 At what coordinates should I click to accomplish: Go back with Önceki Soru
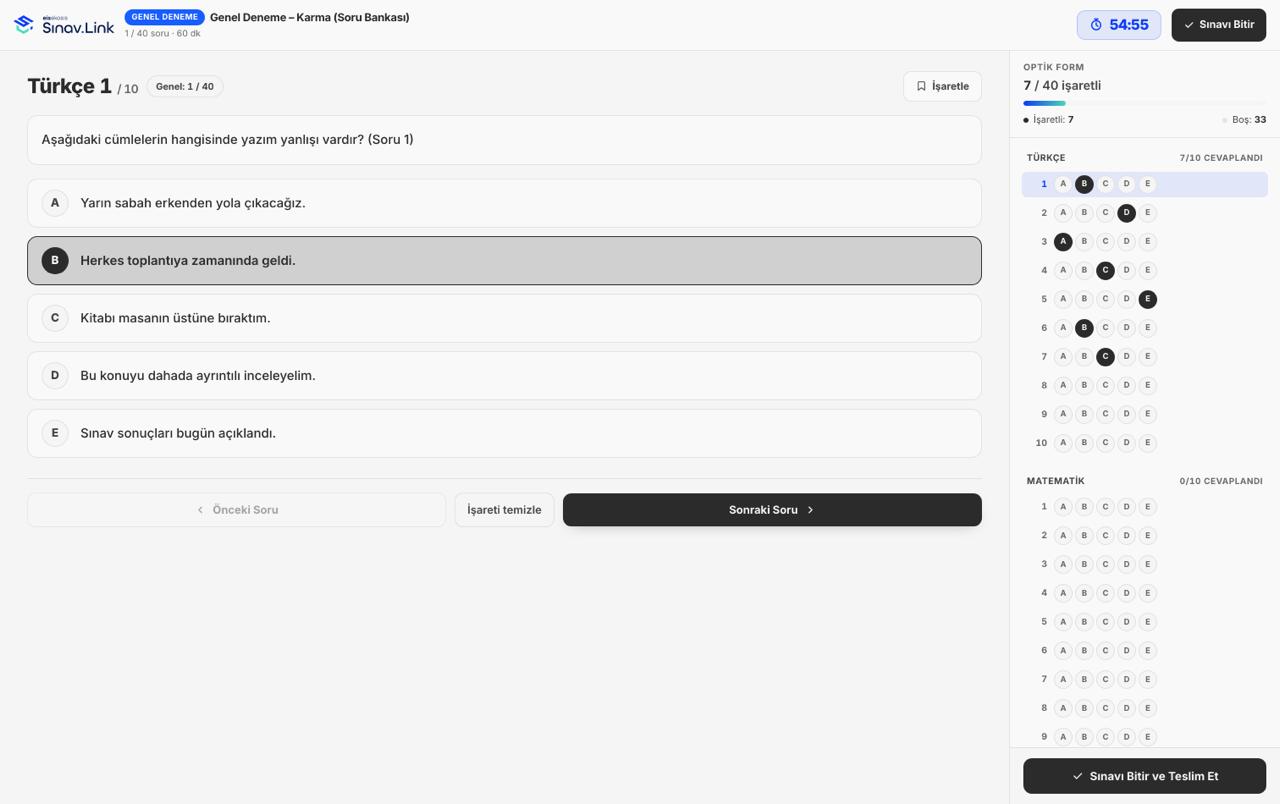coord(236,510)
